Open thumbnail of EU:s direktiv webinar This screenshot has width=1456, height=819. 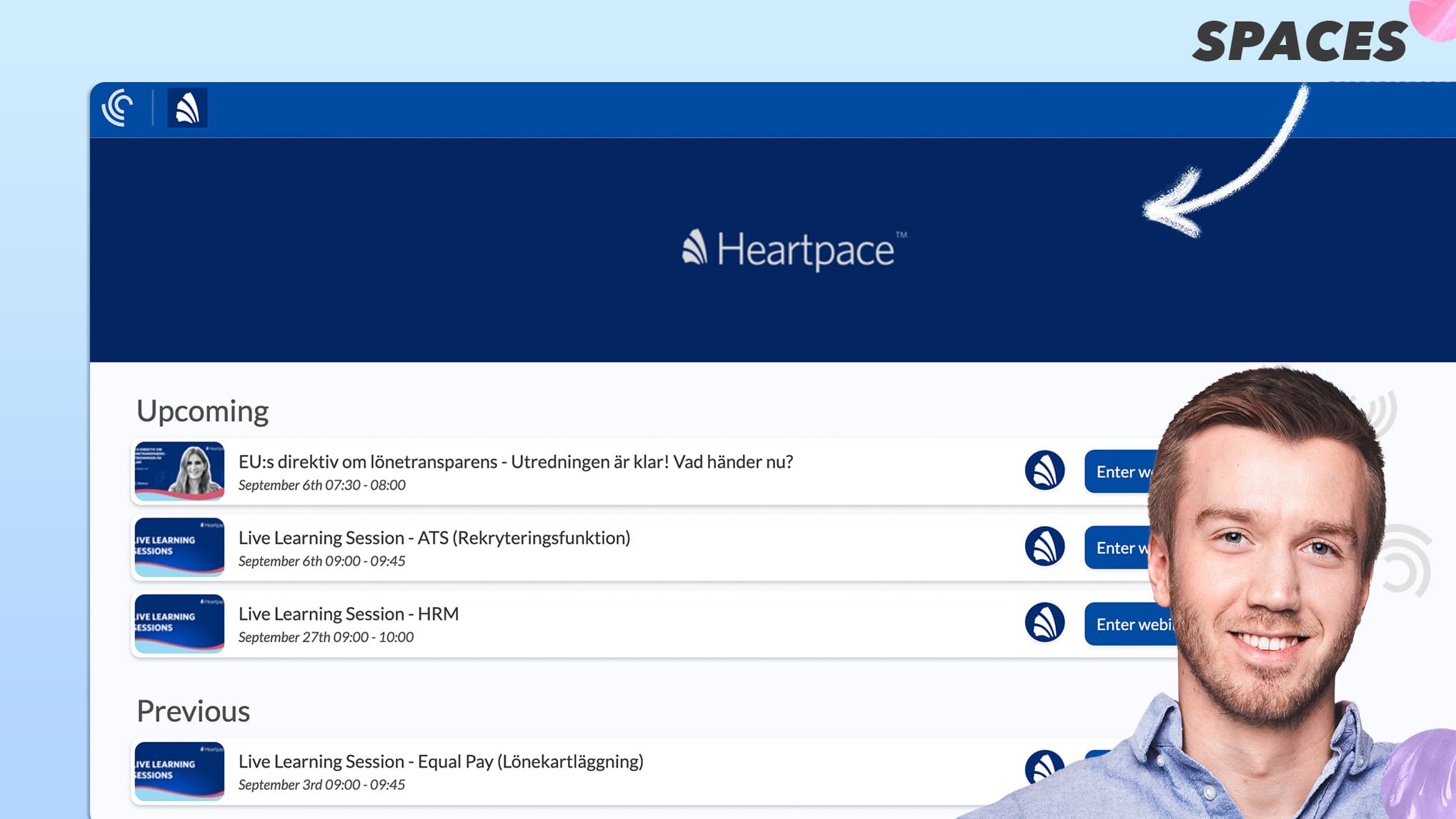point(179,471)
